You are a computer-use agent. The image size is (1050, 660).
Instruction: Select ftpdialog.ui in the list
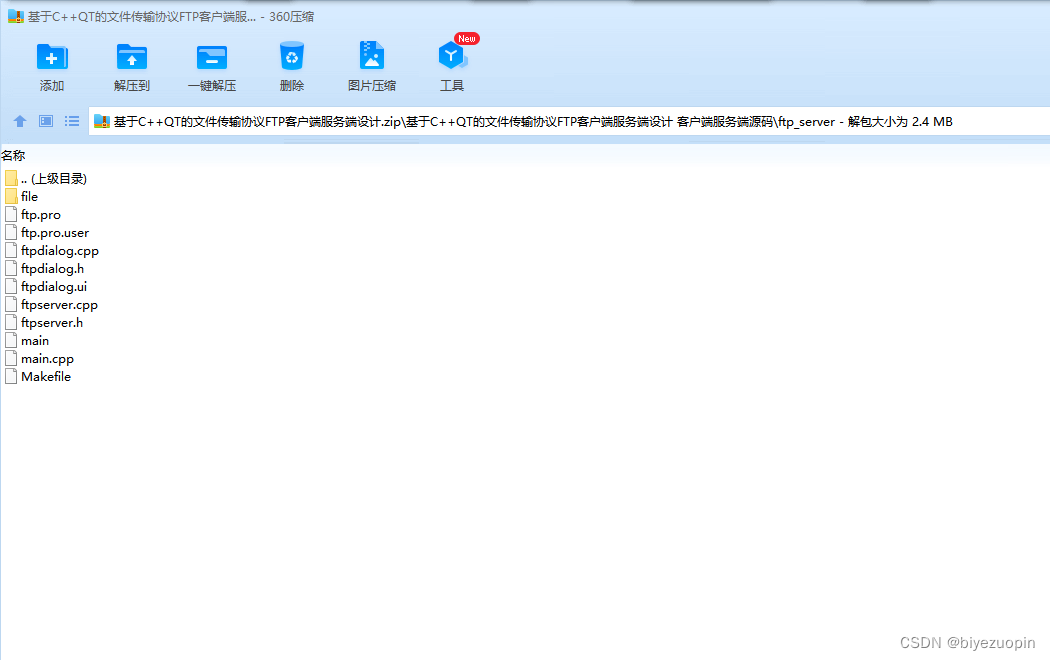click(x=53, y=286)
